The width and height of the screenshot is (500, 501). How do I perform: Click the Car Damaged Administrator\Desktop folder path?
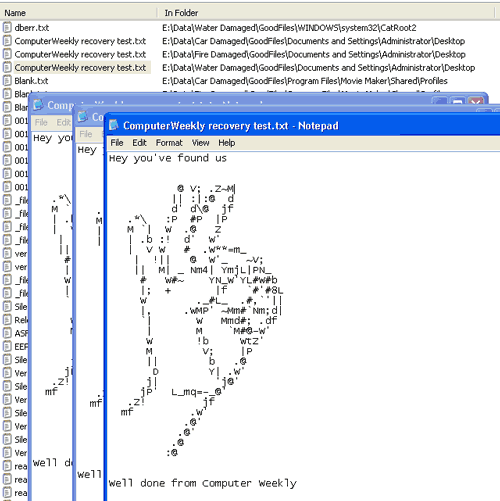point(314,41)
